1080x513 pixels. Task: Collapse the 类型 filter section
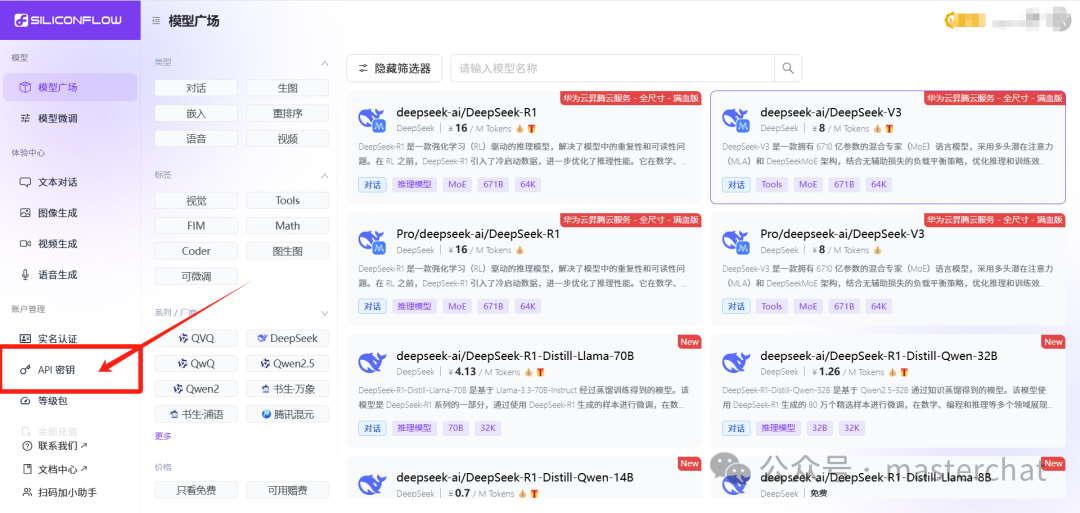(325, 63)
